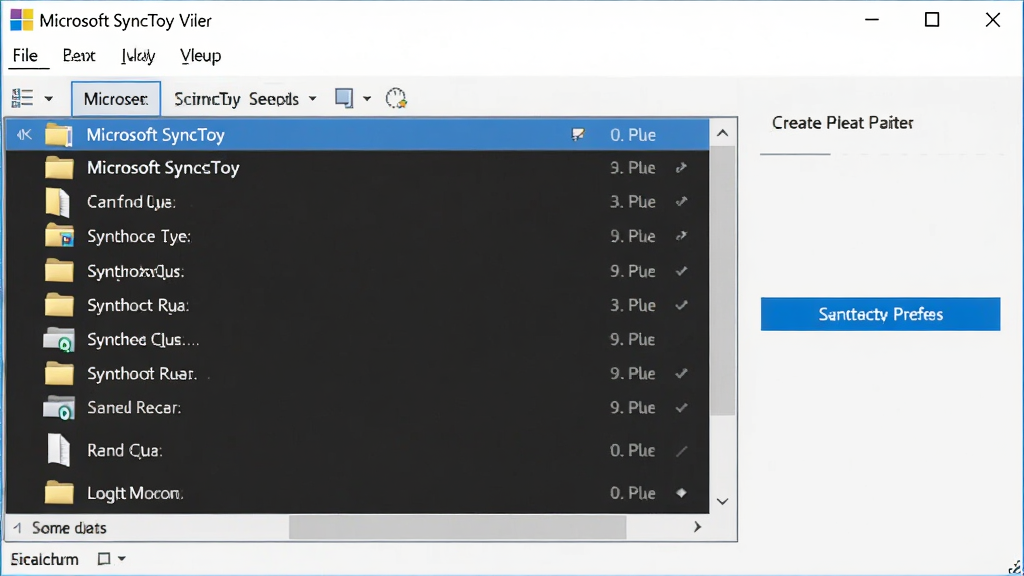The height and width of the screenshot is (576, 1024).
Task: Click the list's scroll down arrow
Action: point(722,502)
